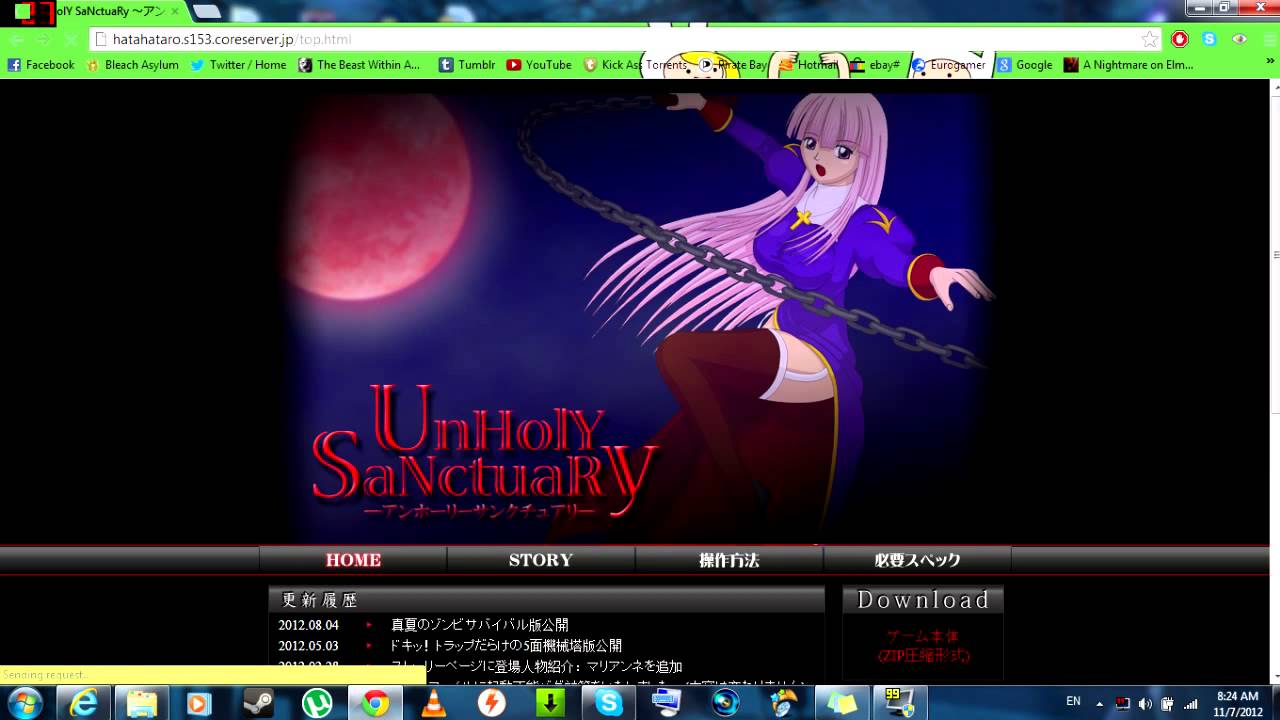Open A Nightmare on Elm bookmark

(1129, 65)
